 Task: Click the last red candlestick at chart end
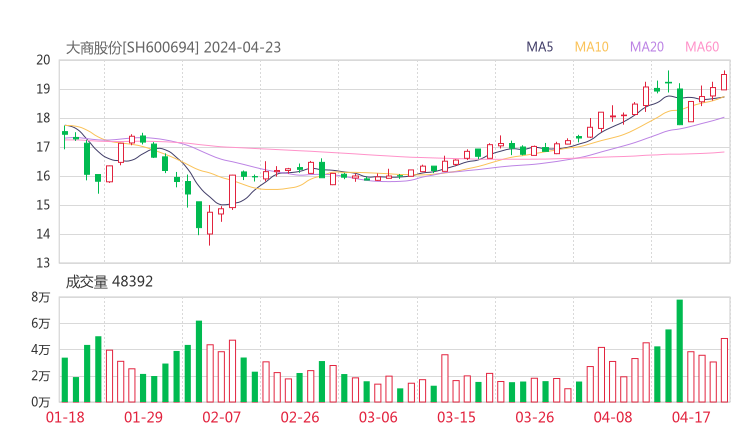(x=724, y=81)
